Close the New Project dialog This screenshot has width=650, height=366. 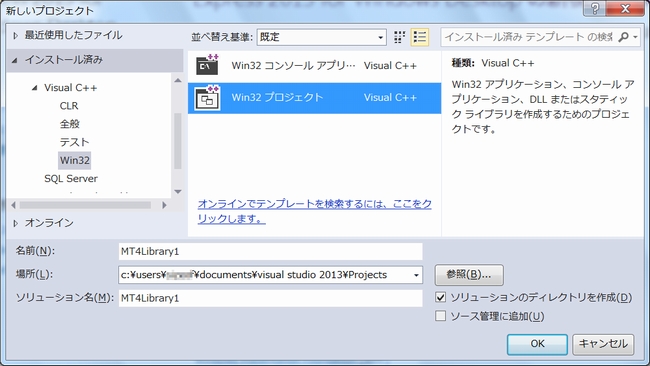pyautogui.click(x=625, y=8)
